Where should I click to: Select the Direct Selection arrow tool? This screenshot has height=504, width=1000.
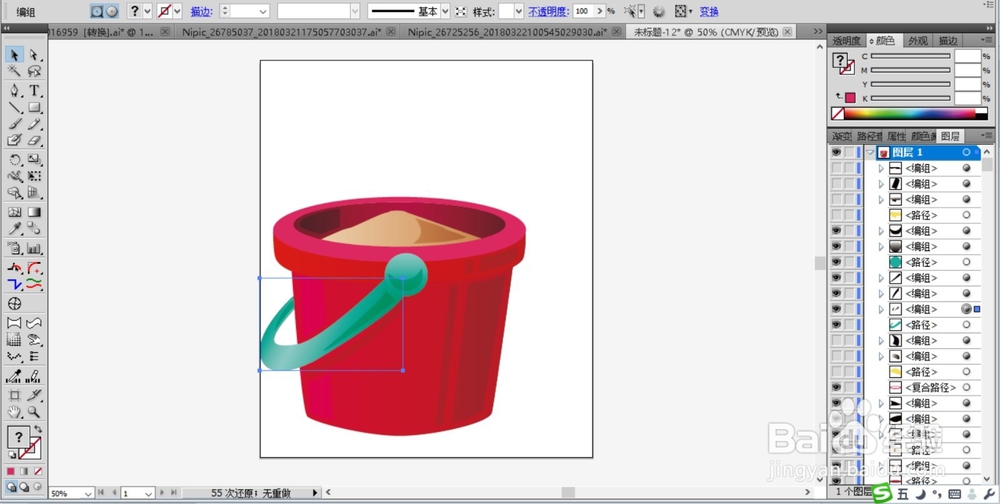34,56
